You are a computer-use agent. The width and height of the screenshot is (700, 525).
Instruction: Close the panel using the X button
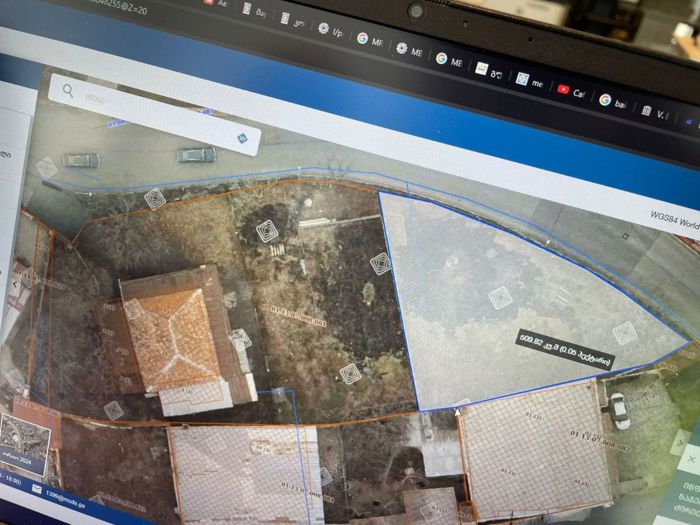[691, 458]
